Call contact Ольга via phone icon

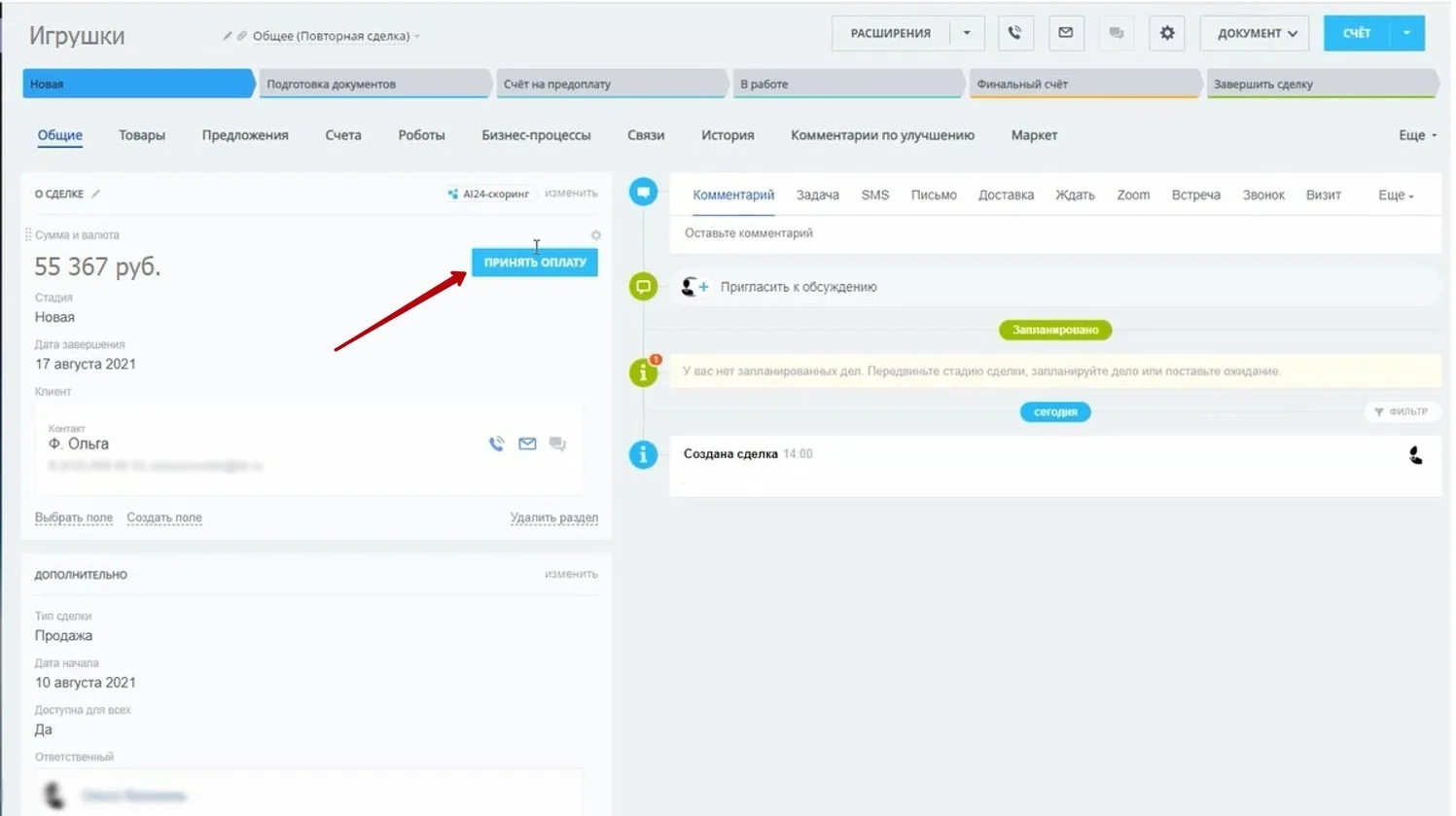point(497,443)
